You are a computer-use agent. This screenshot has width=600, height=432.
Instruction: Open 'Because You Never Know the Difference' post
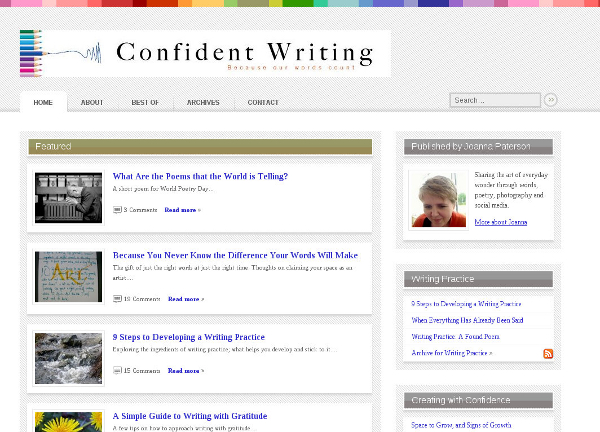click(235, 255)
